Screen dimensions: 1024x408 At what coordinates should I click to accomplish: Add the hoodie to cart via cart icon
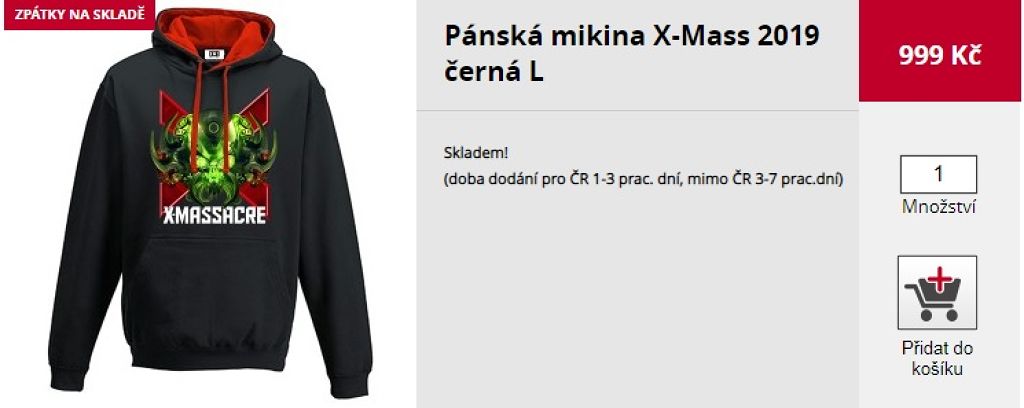pos(937,292)
